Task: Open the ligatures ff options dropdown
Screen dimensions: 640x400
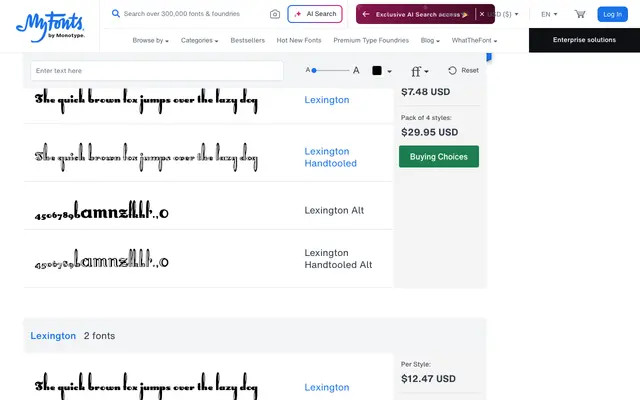Action: [420, 71]
